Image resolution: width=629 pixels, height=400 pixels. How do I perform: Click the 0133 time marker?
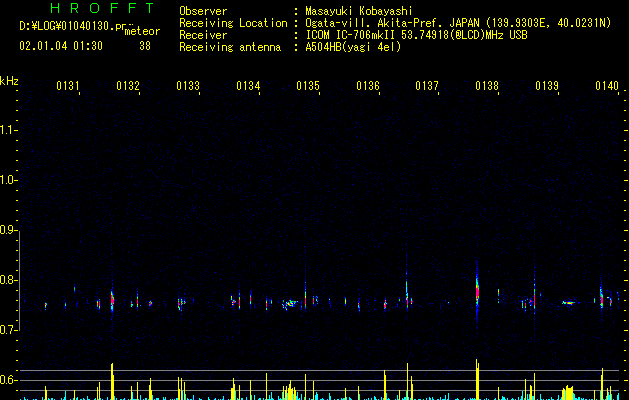coord(188,86)
